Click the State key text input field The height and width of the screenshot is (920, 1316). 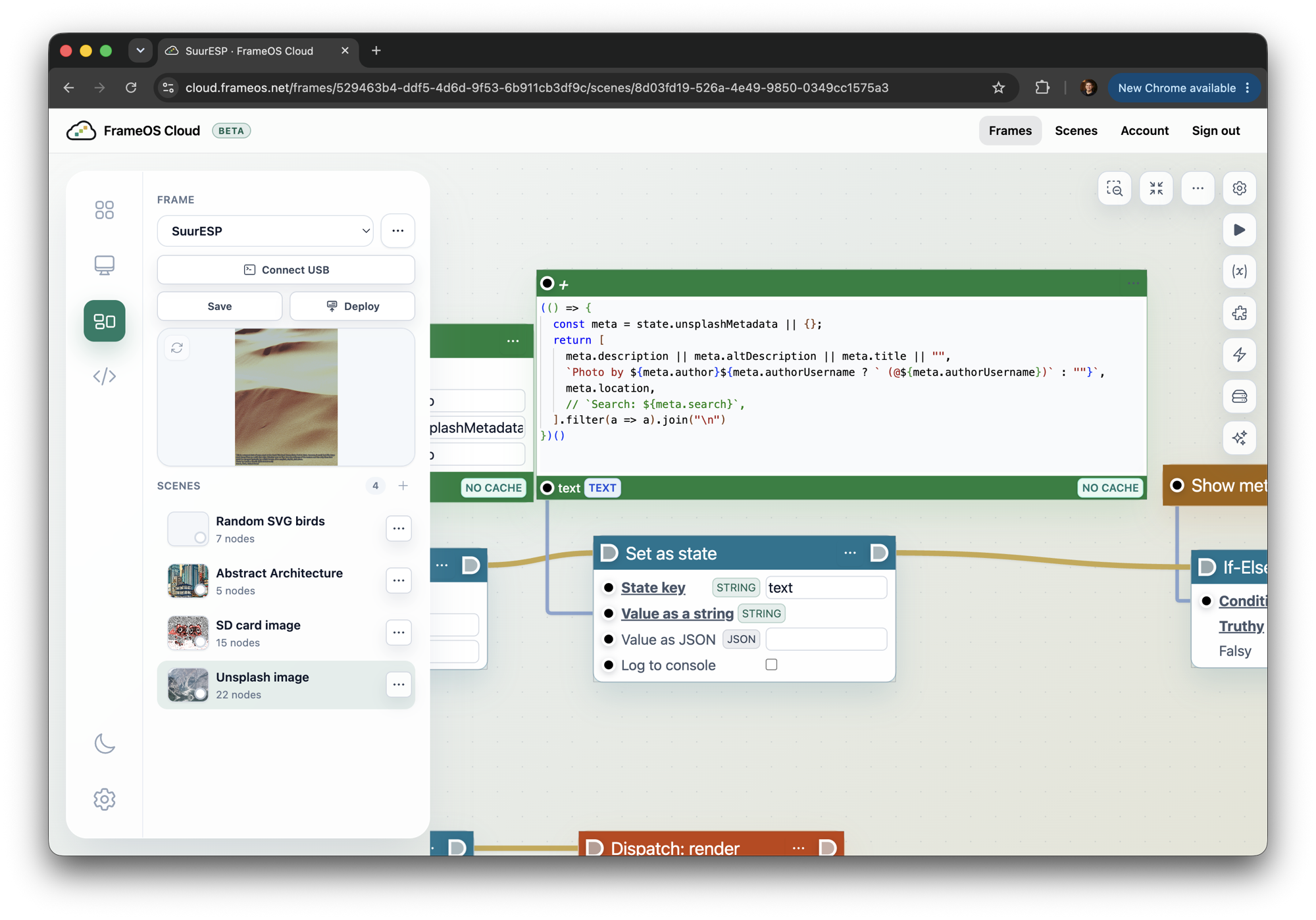coord(826,588)
